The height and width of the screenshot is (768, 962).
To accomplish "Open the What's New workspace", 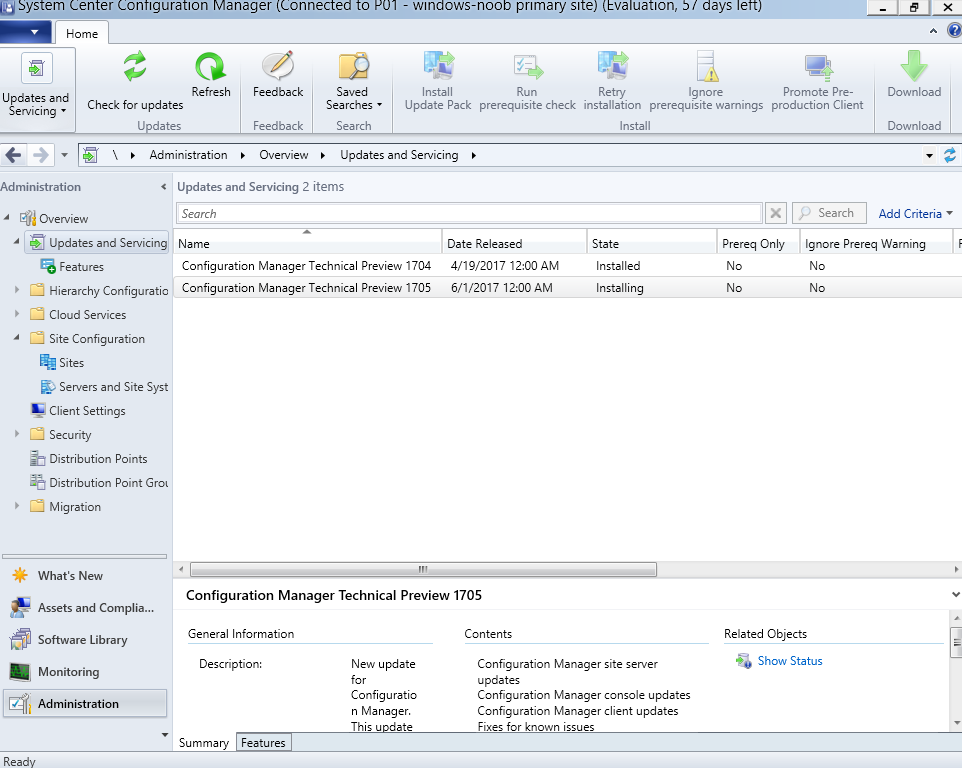I will click(85, 575).
